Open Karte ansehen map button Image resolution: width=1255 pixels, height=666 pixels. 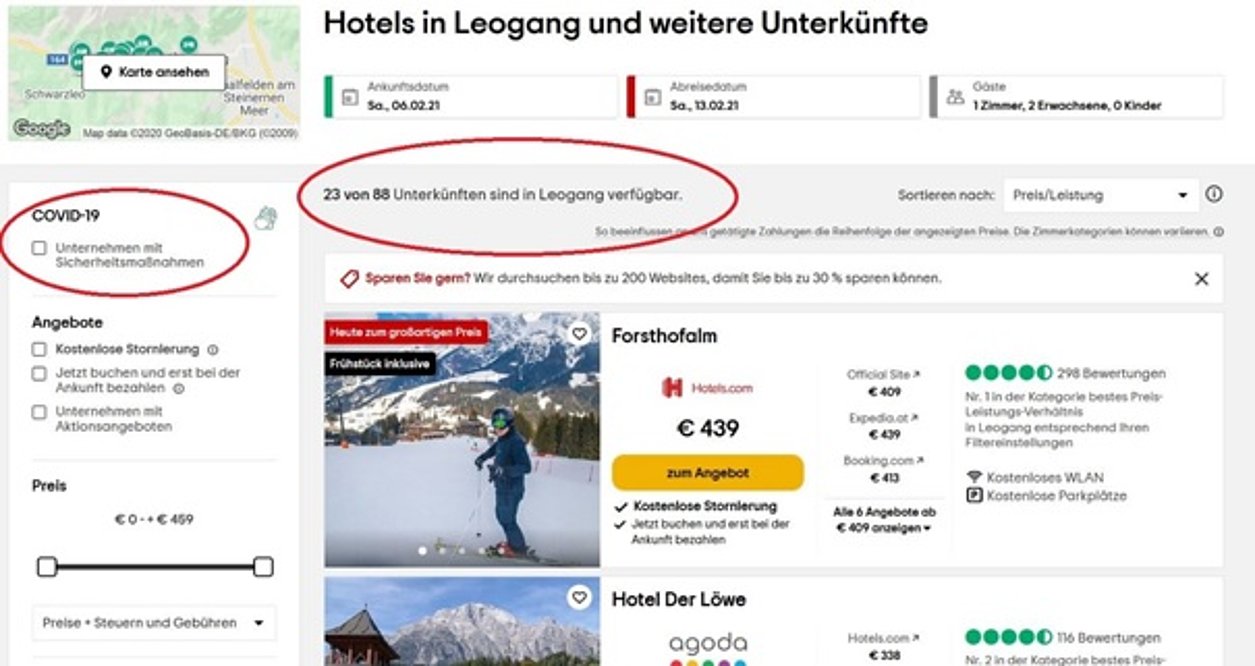click(154, 72)
